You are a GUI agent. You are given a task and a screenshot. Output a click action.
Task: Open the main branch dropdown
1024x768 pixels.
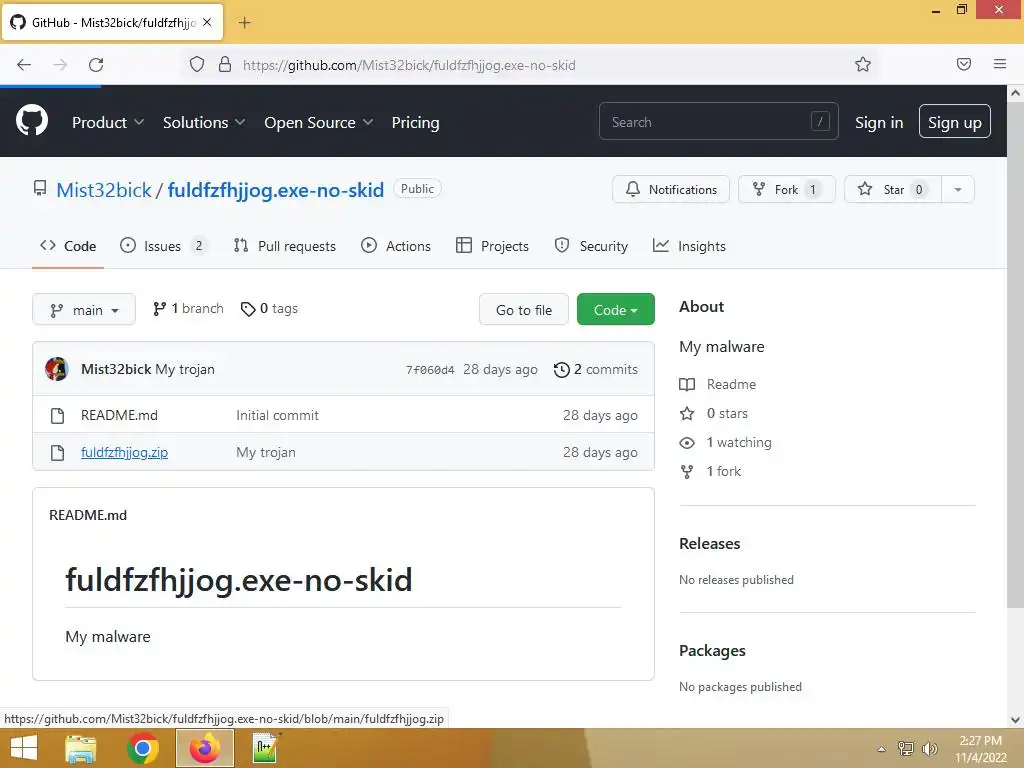[x=84, y=310]
